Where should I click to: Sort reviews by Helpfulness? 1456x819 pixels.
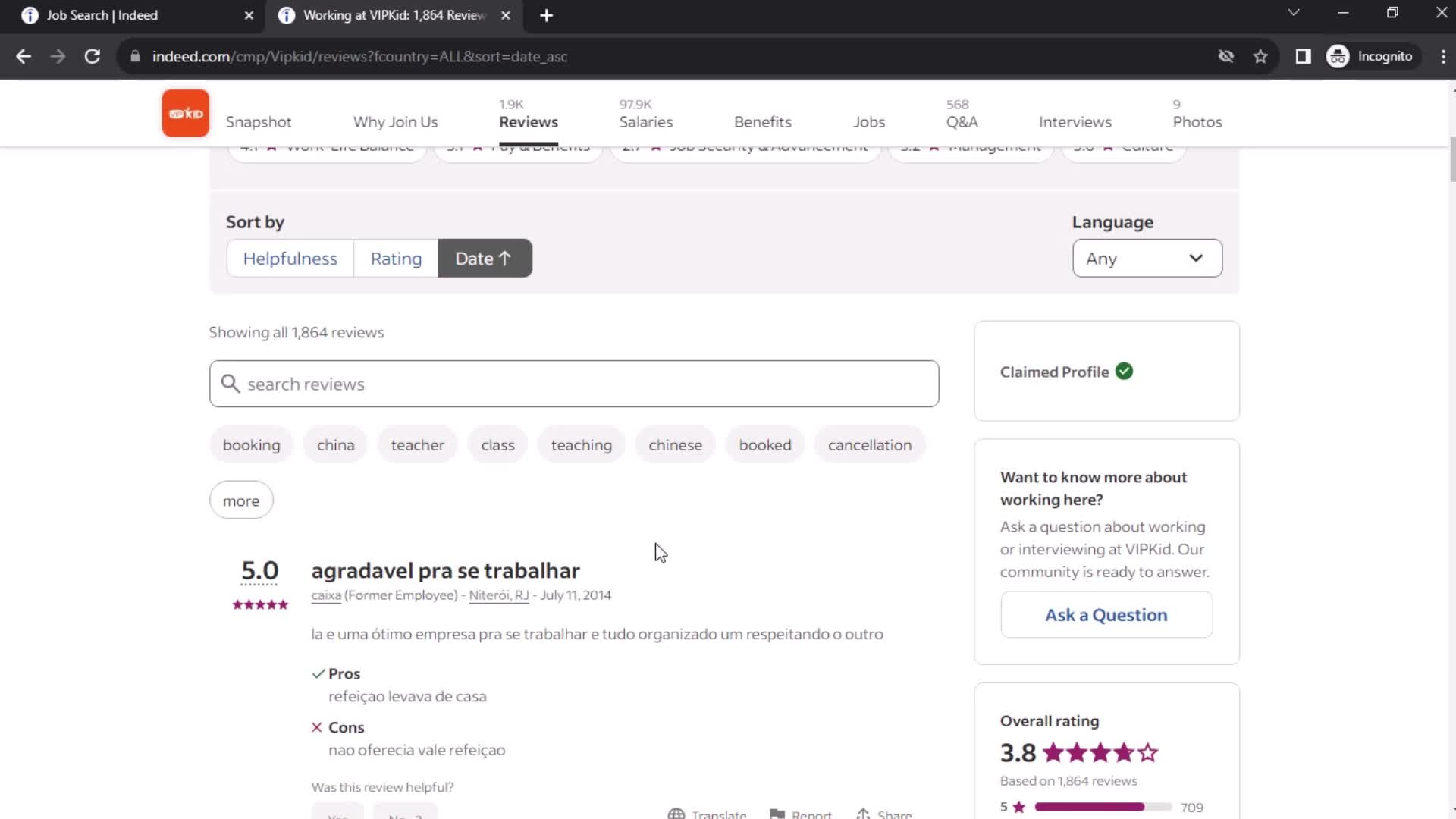coord(290,259)
